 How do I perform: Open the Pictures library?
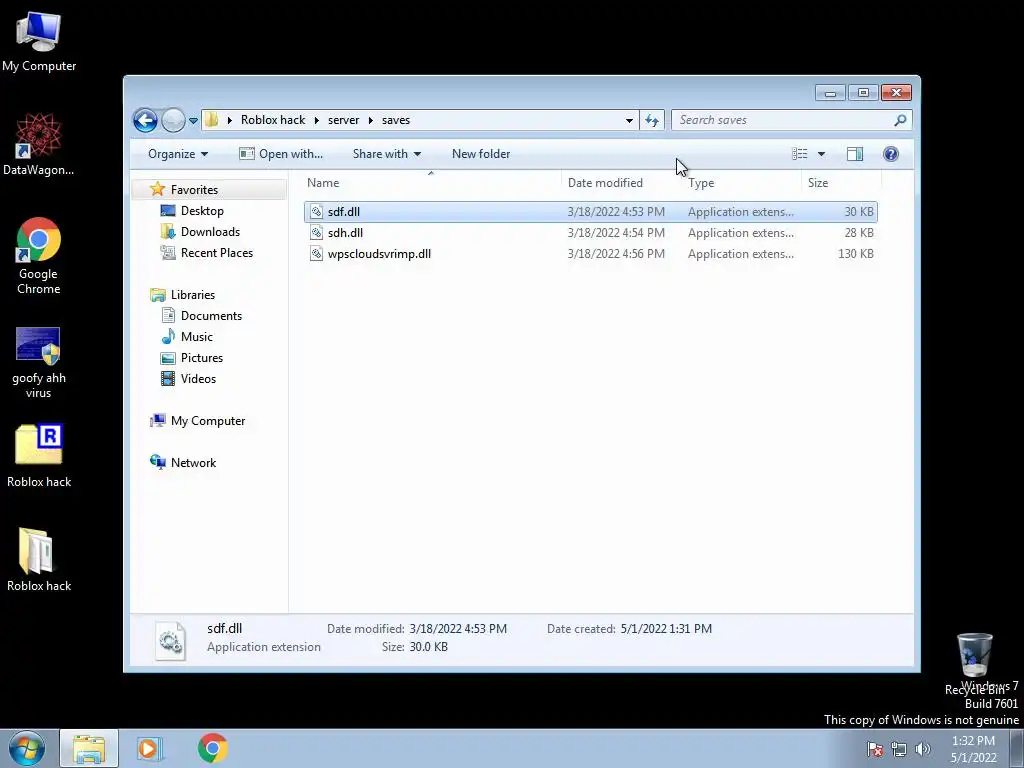(x=201, y=358)
